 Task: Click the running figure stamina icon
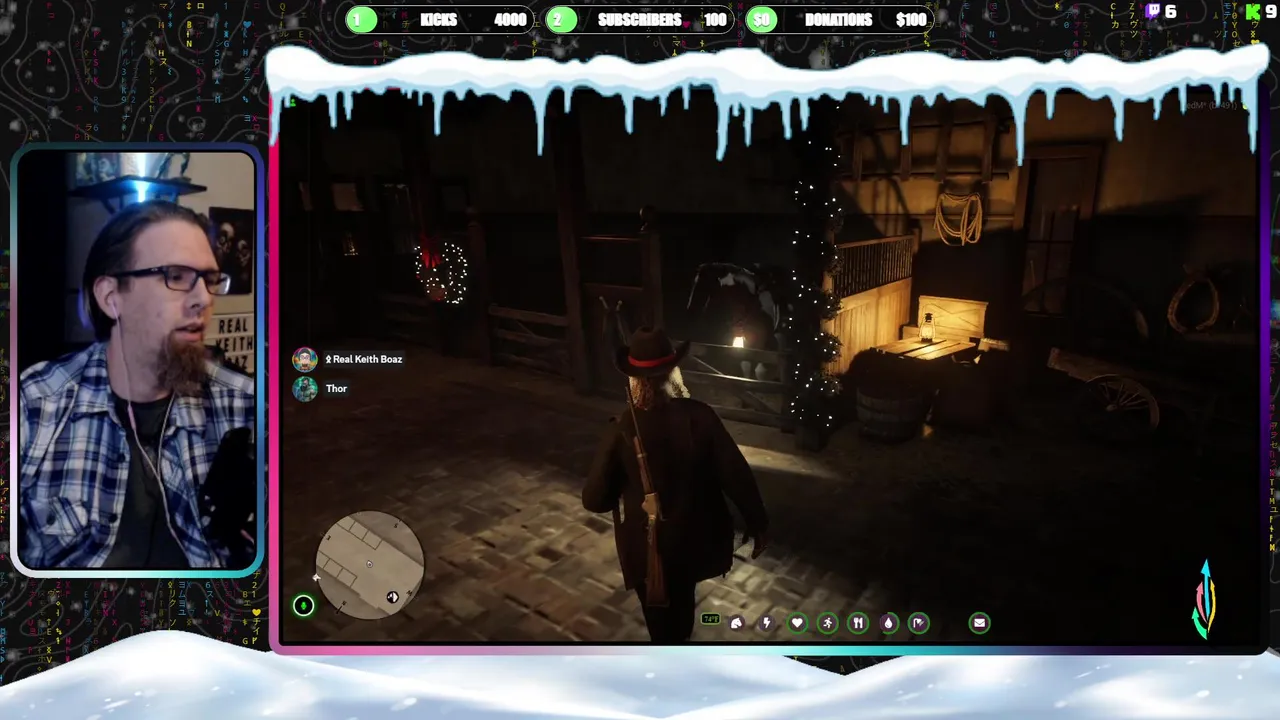(827, 623)
